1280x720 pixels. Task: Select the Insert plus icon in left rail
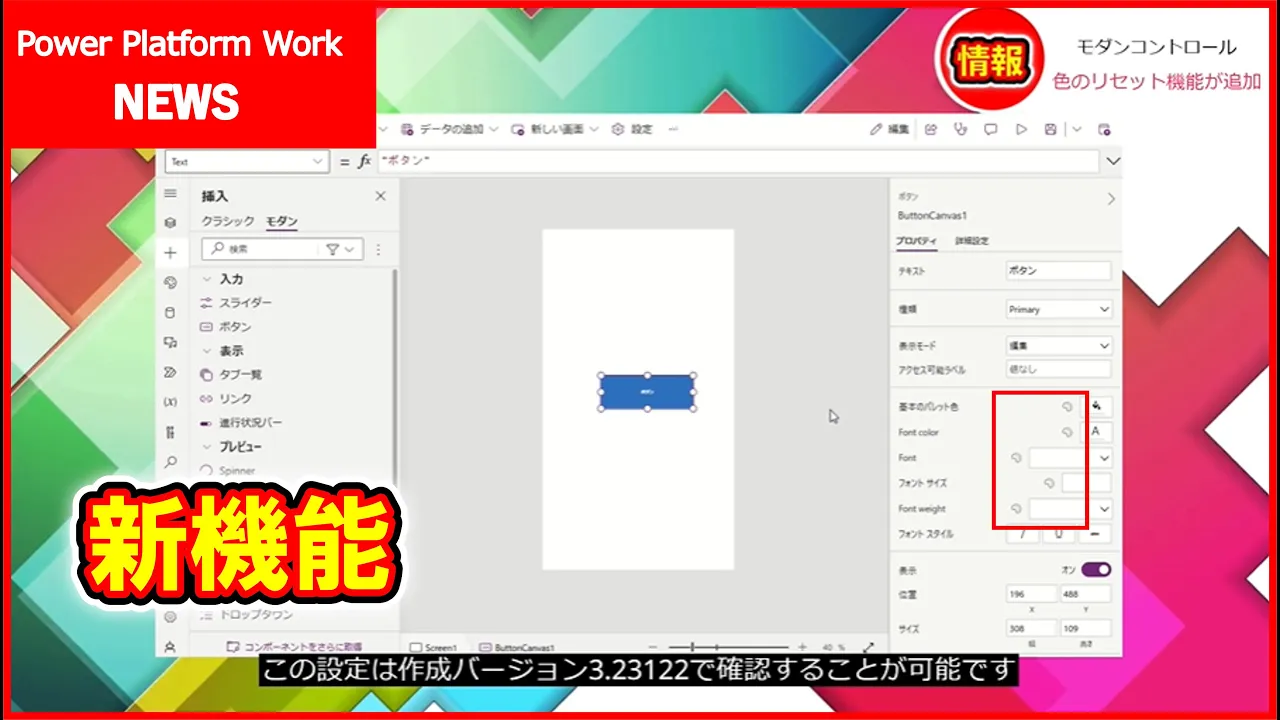coord(170,253)
